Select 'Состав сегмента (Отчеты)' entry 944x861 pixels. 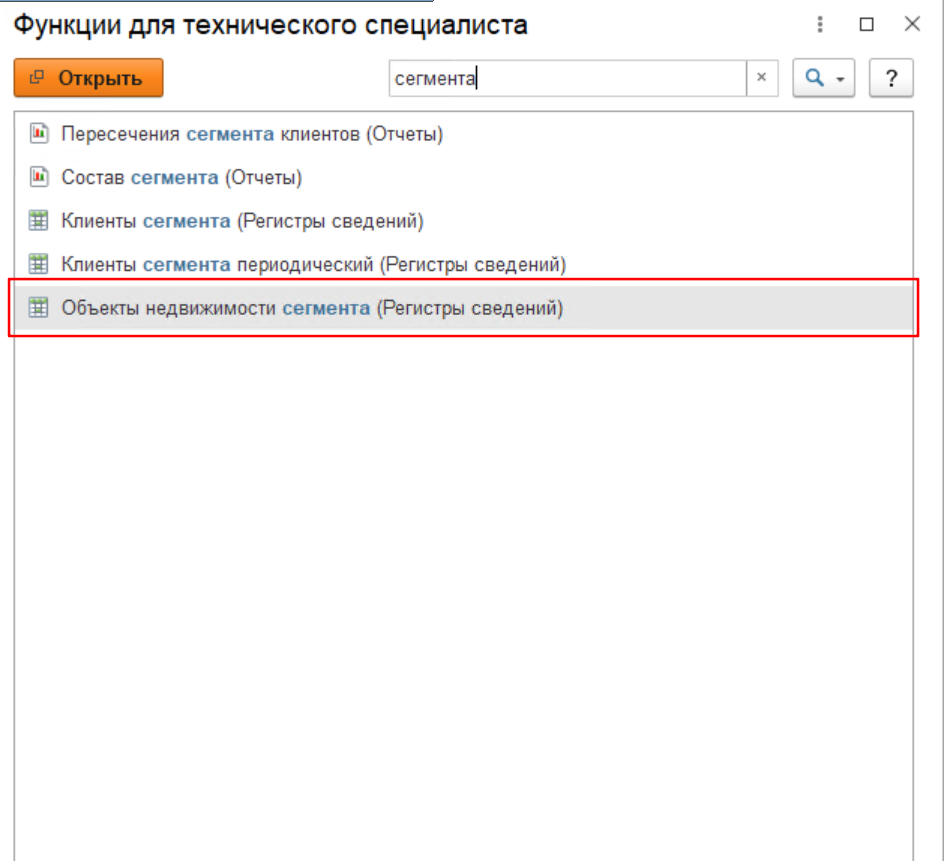182,177
